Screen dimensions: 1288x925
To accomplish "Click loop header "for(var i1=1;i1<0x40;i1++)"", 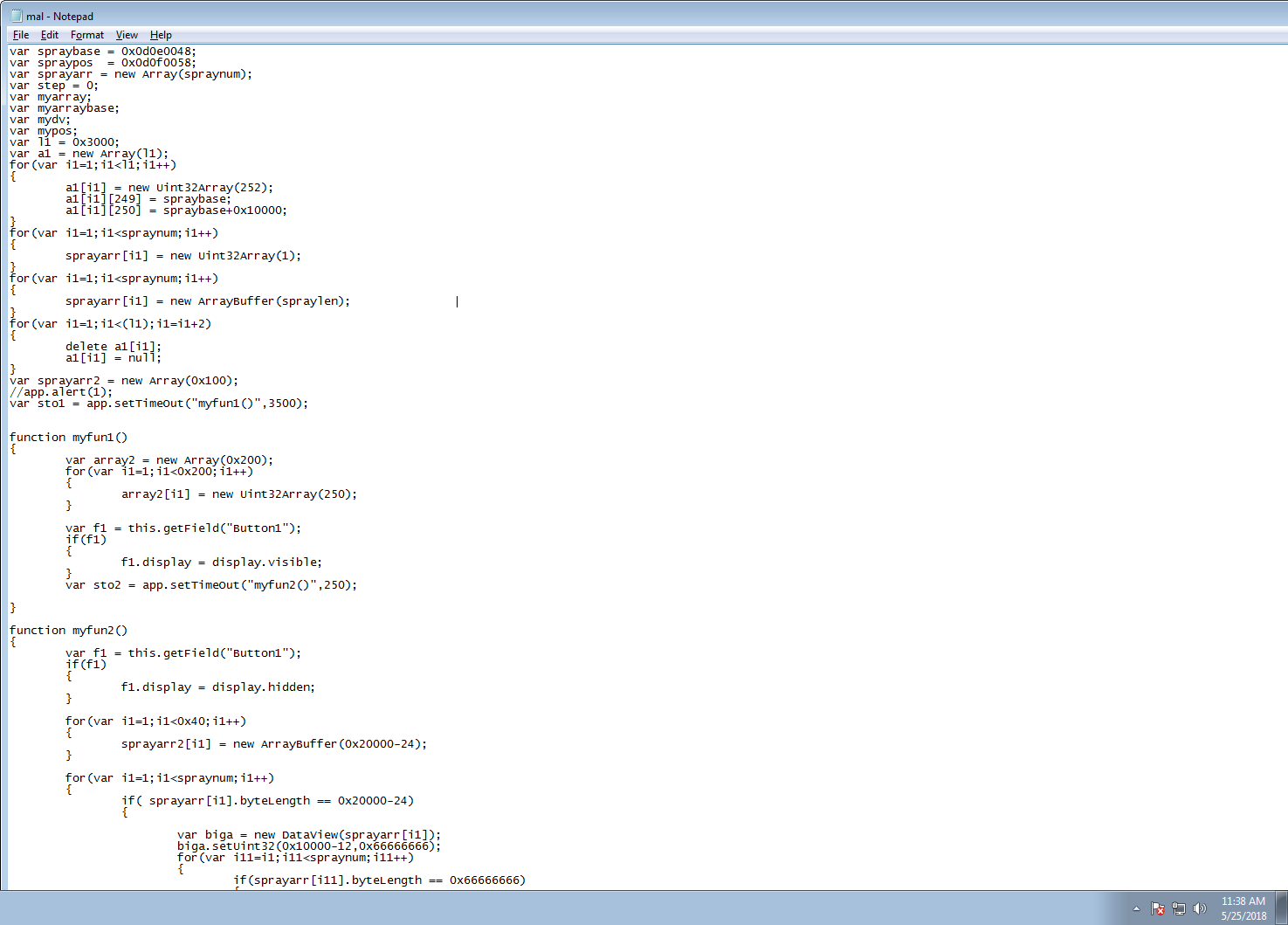I will pyautogui.click(x=155, y=721).
